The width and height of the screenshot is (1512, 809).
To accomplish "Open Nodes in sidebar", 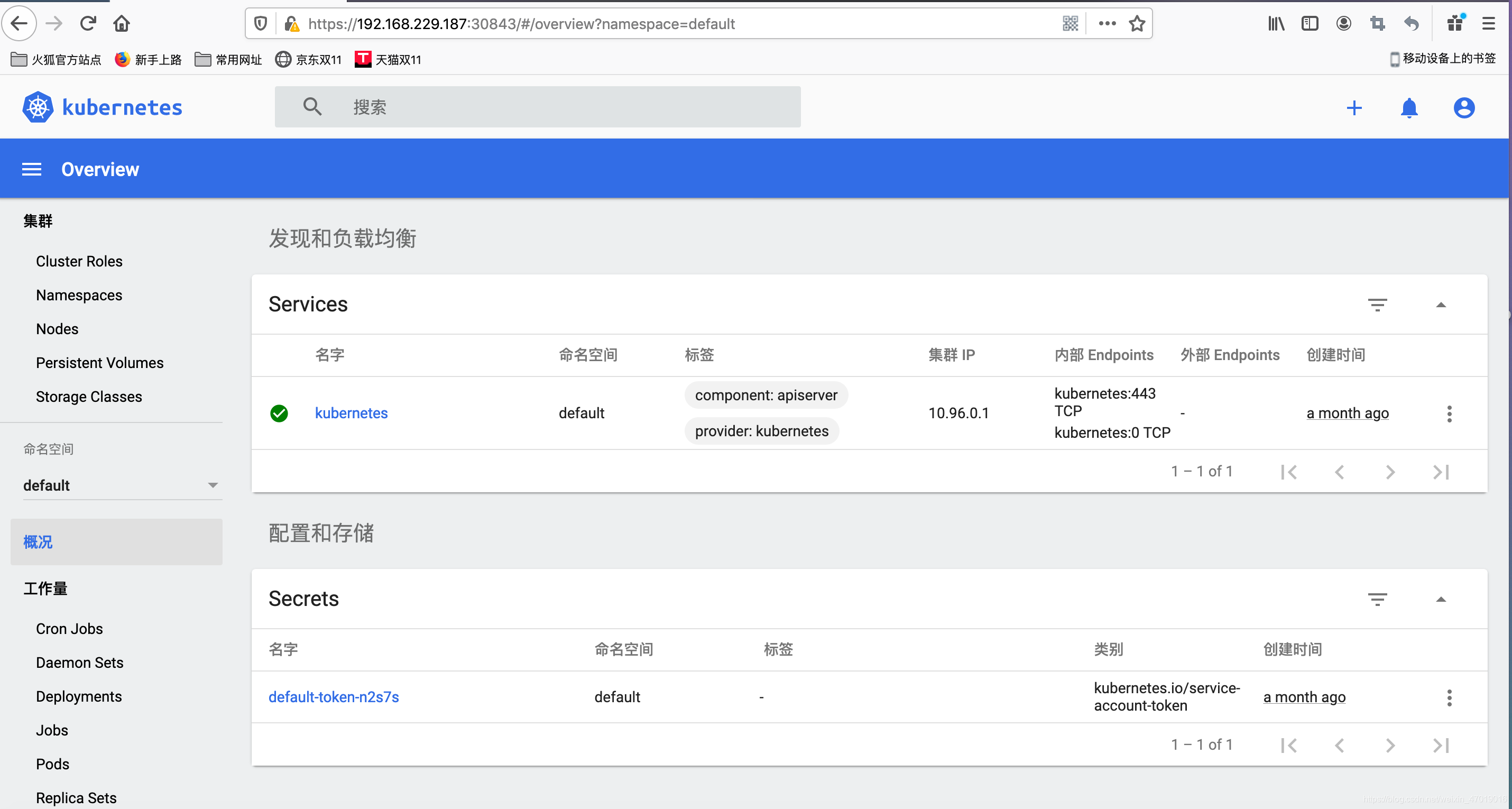I will point(57,329).
